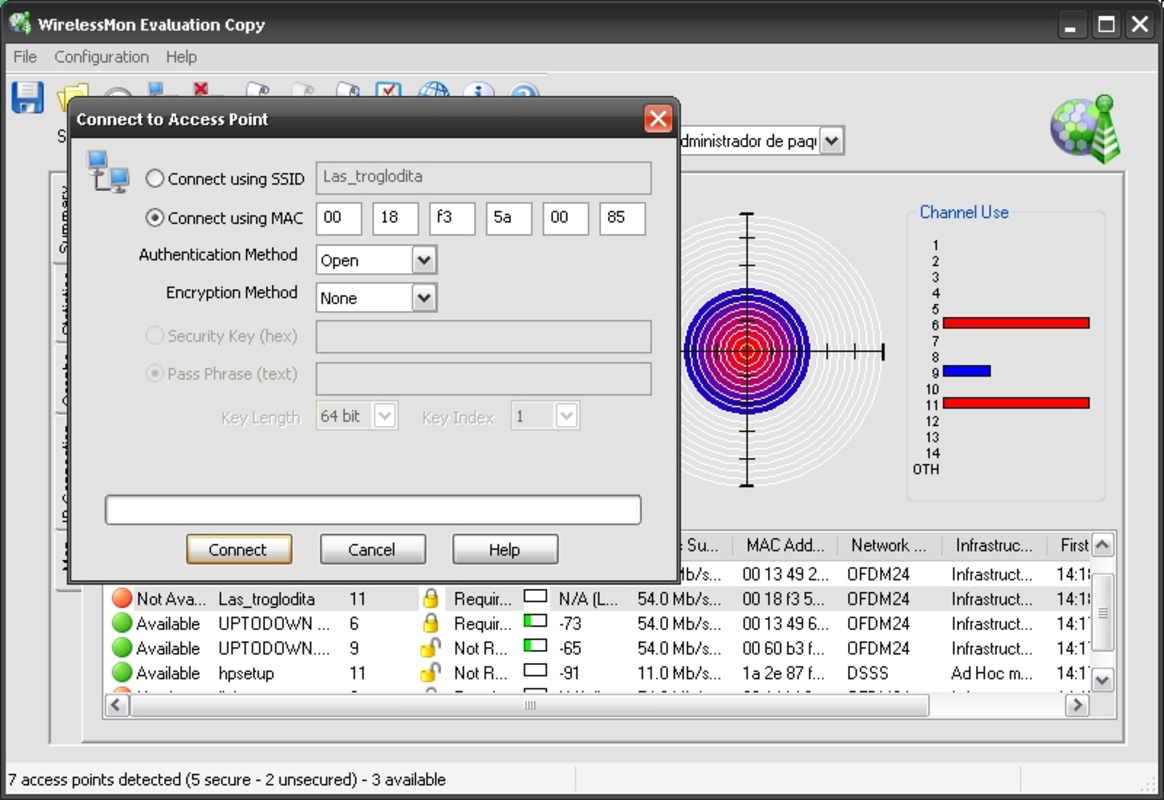This screenshot has height=800, width=1164.
Task: Click the WirelessMon globe and antenna logo
Action: 1085,128
